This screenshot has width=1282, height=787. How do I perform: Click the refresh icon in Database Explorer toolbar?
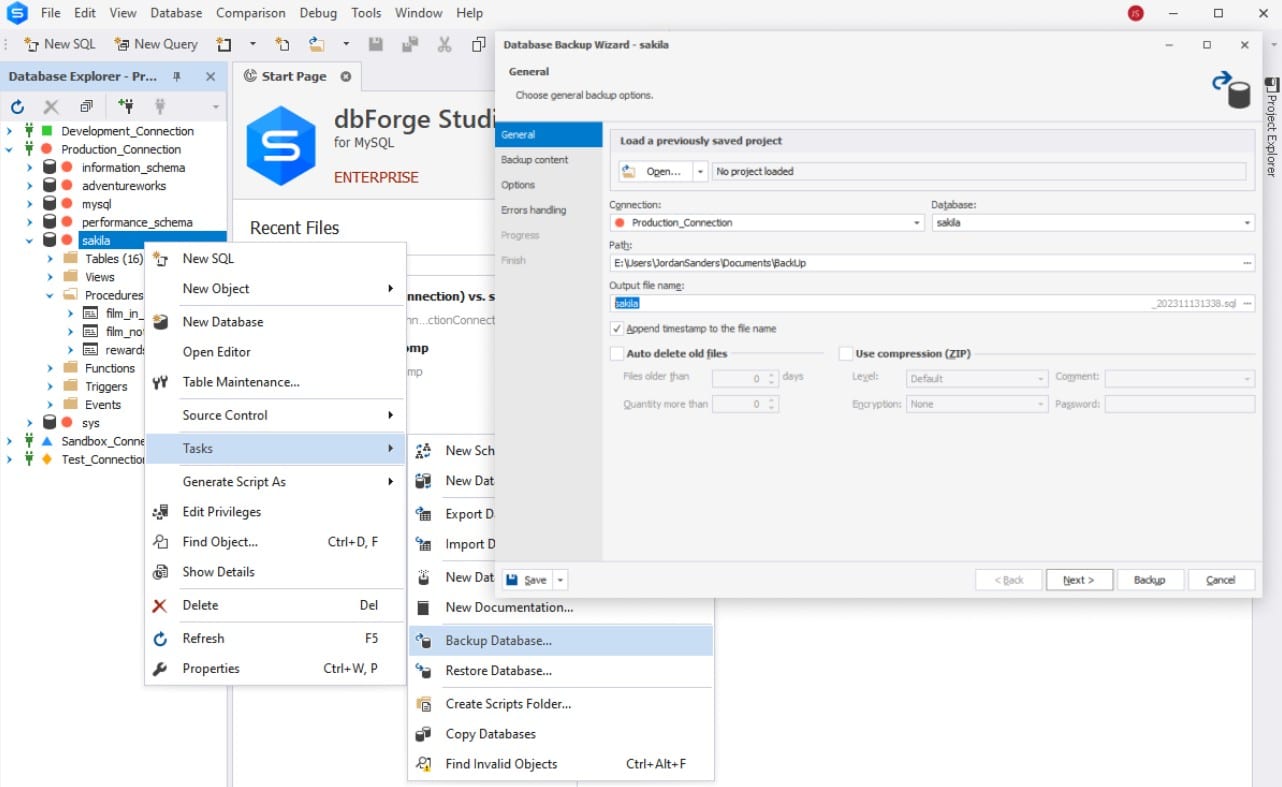point(17,106)
